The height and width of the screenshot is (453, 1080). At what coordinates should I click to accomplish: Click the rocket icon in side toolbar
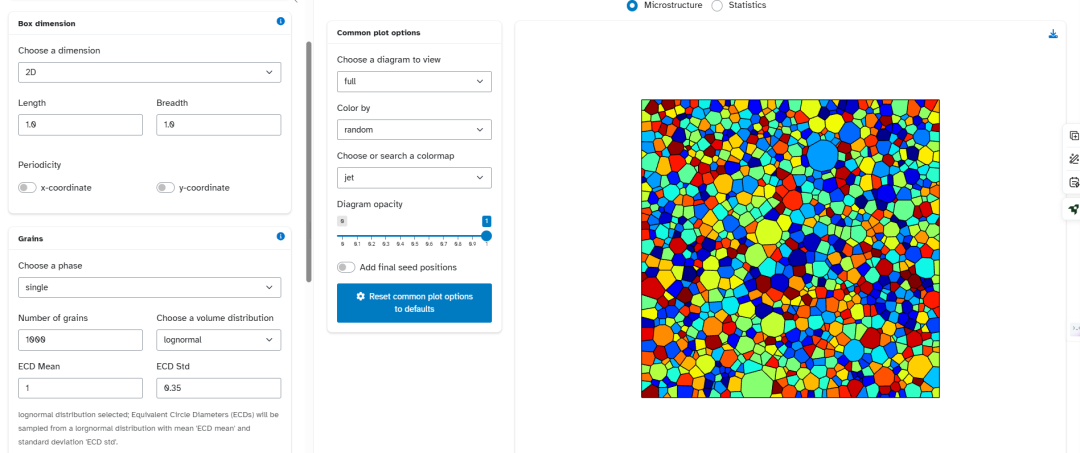pos(1073,209)
